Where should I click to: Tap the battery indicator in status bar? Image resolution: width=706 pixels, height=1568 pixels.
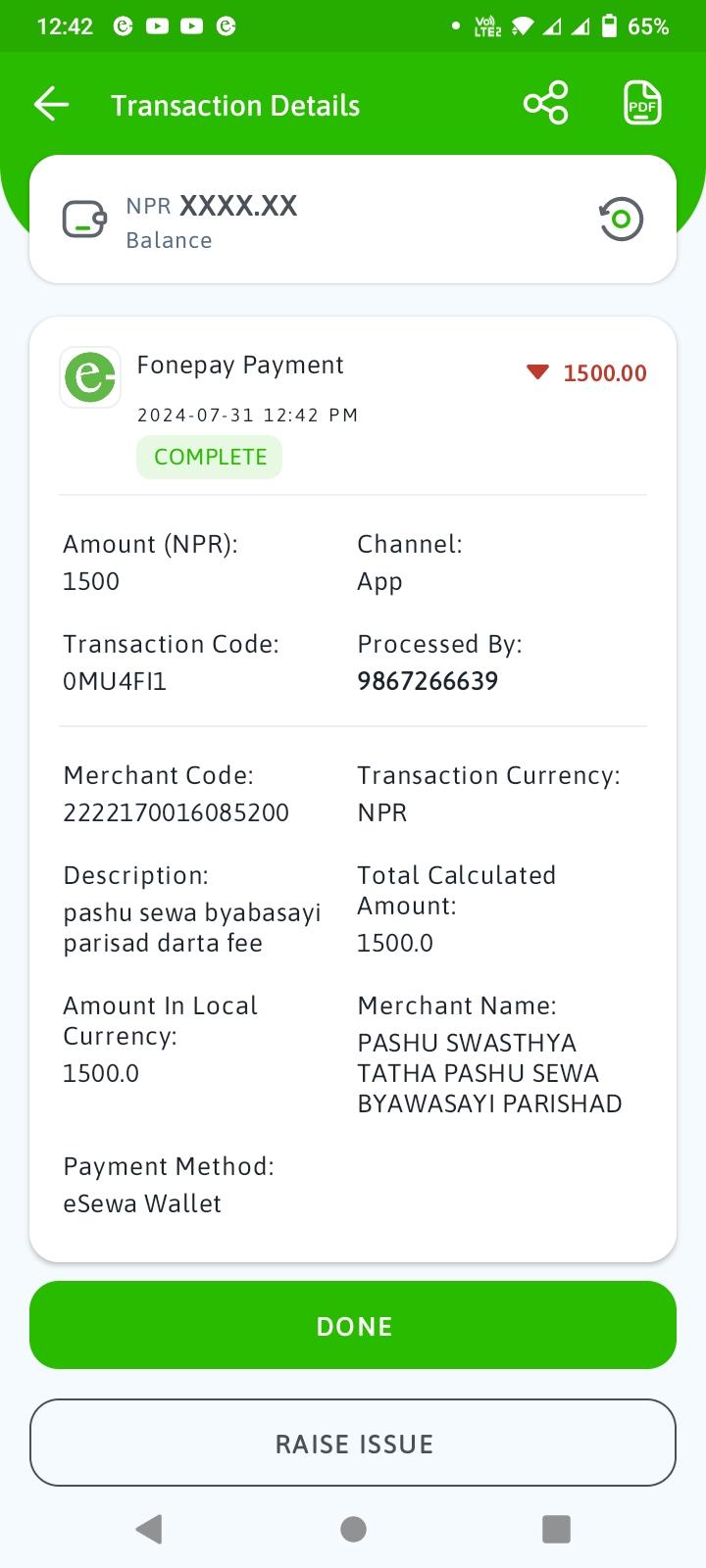pos(609,25)
